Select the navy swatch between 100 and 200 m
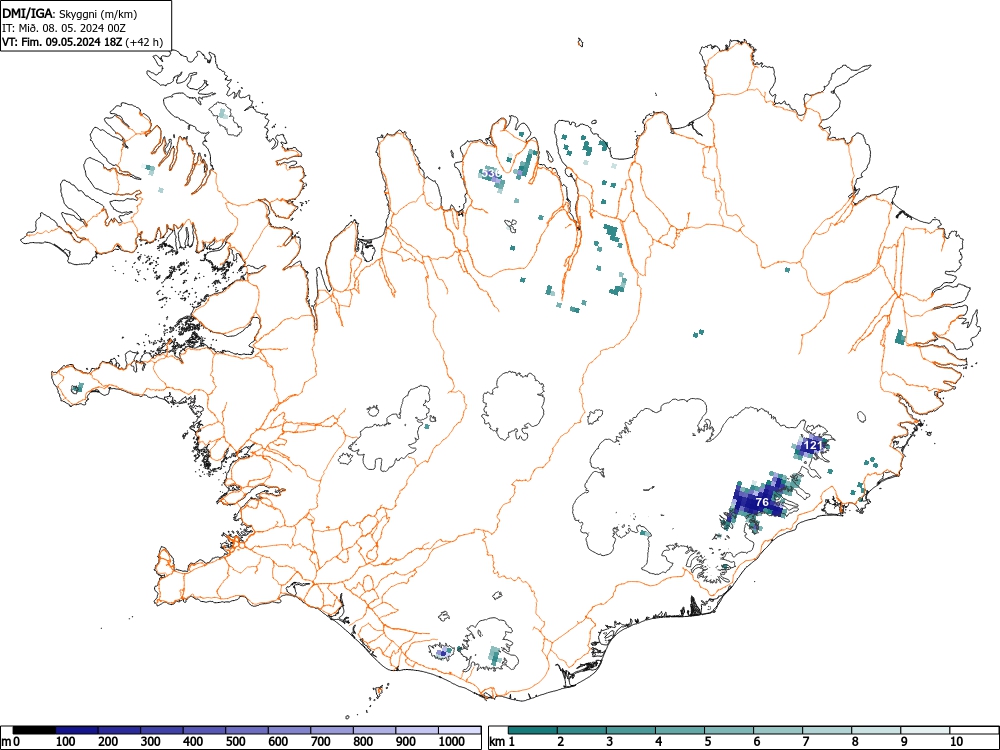The height and width of the screenshot is (750, 1000). point(77,730)
